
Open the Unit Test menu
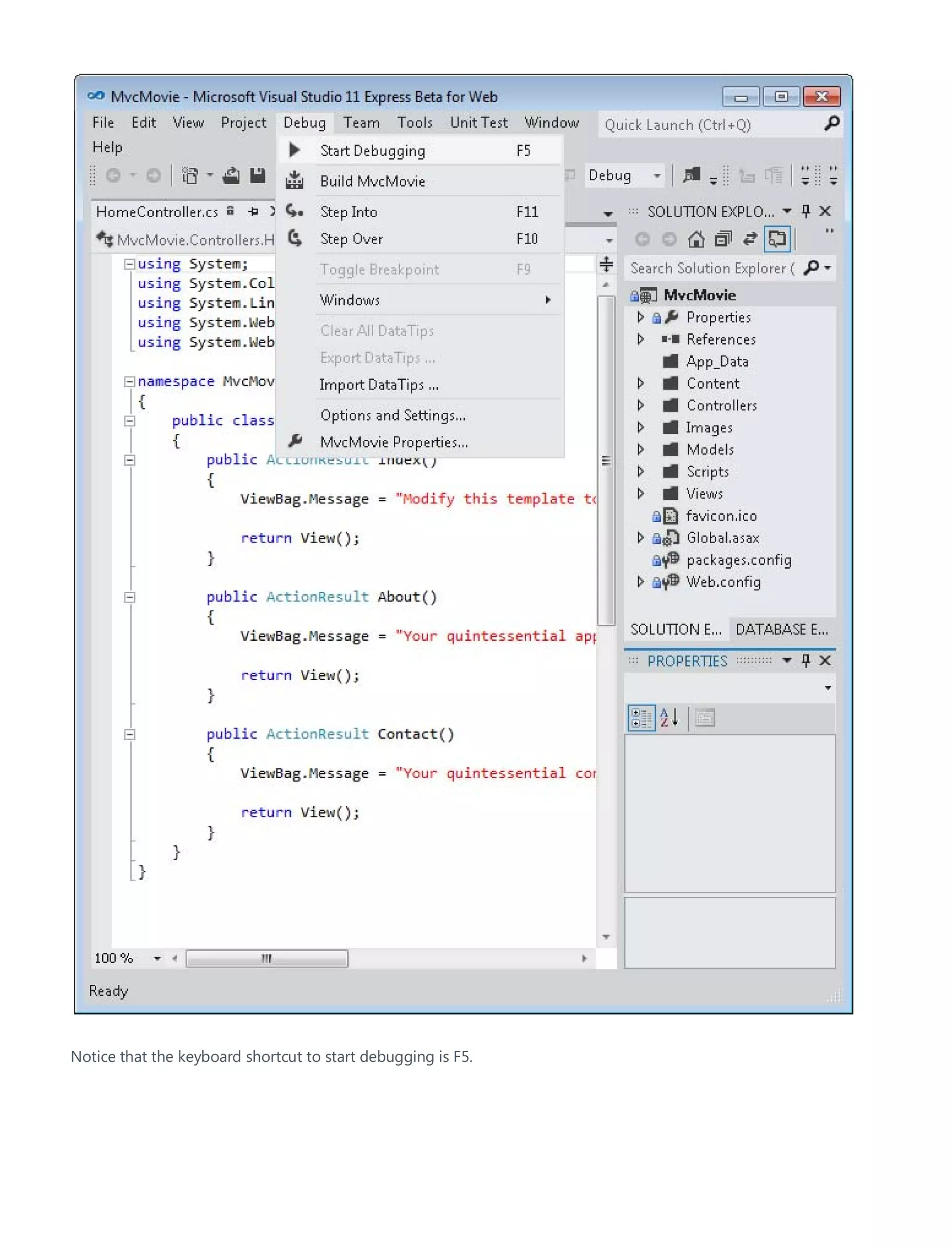click(x=479, y=122)
